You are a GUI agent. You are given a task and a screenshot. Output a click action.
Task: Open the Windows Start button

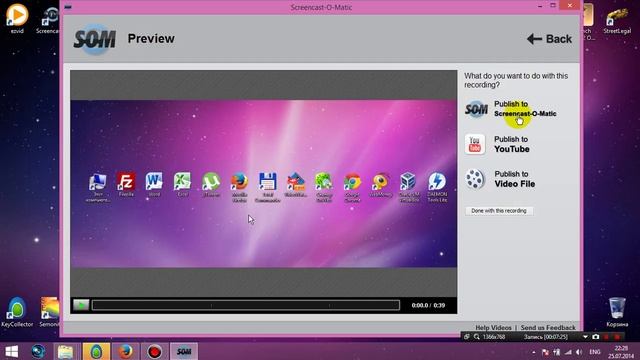11,351
